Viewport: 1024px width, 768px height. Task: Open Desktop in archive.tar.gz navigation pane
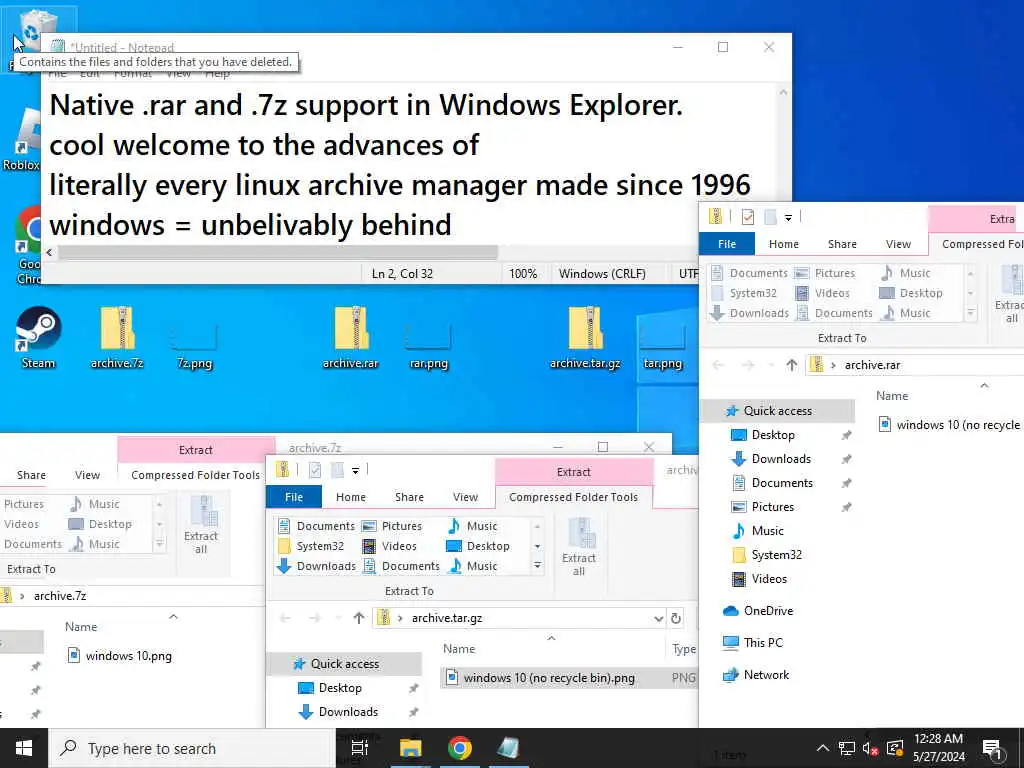(x=340, y=688)
